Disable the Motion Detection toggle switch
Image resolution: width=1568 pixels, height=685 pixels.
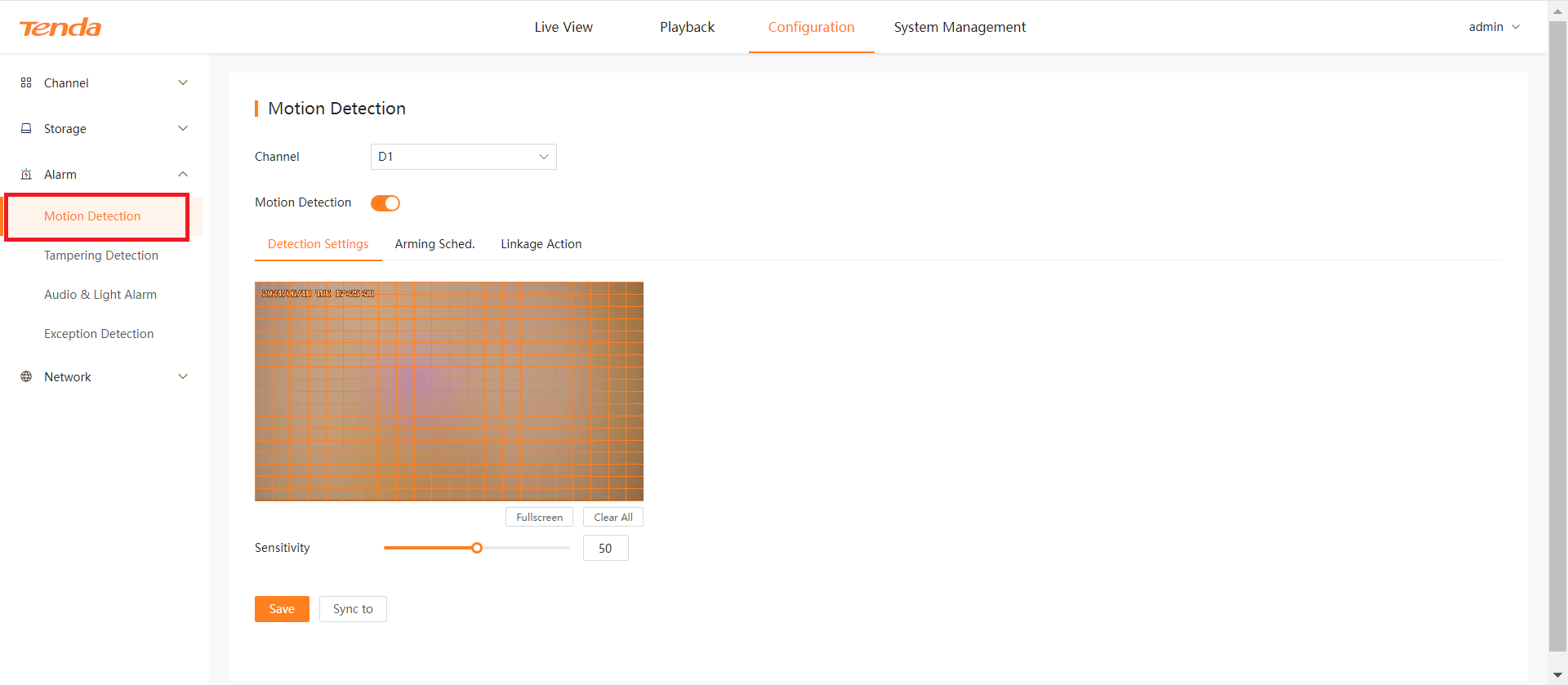(x=385, y=203)
